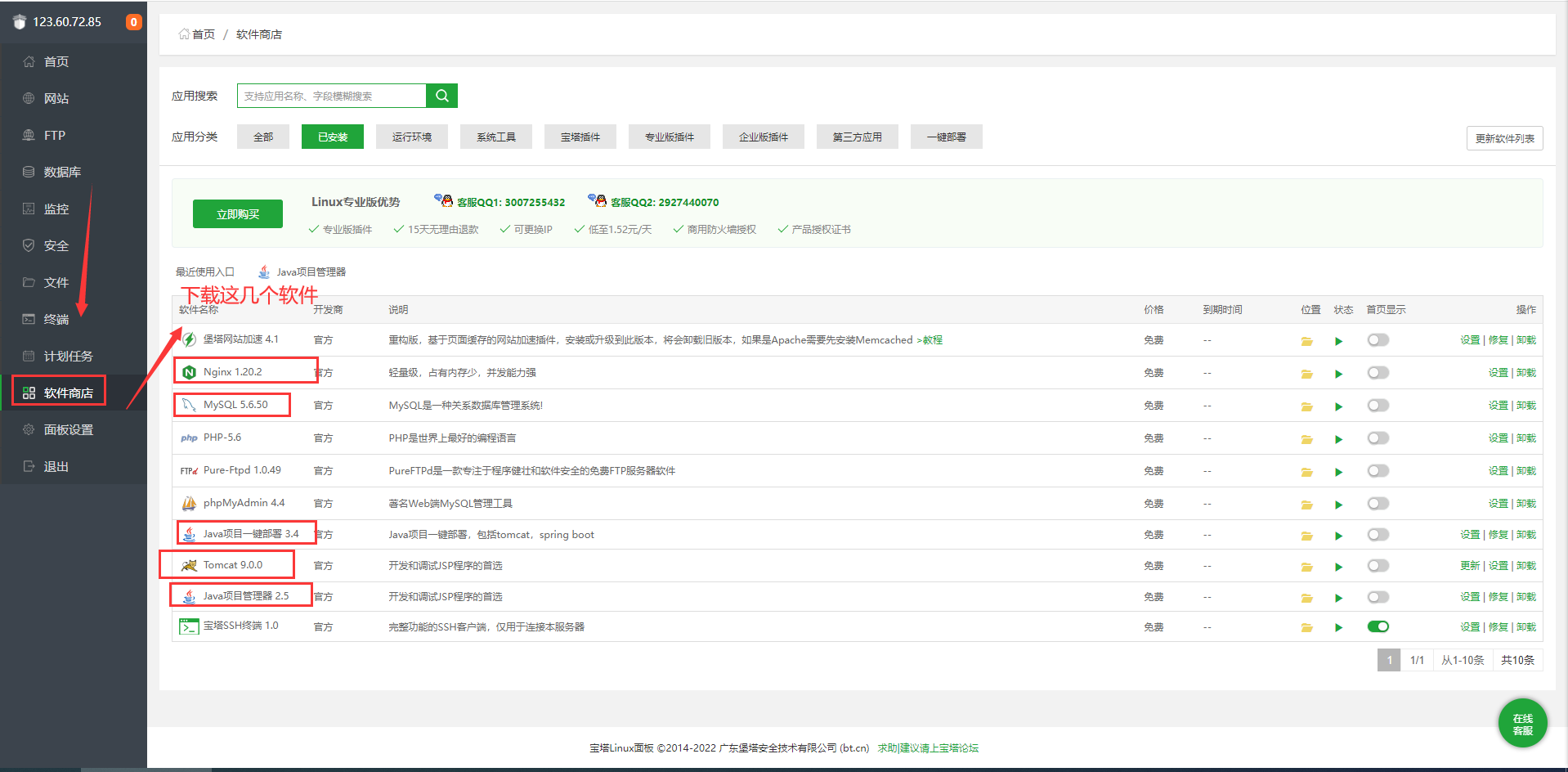Open folder location for phpMyAdmin 4.4

(1306, 505)
